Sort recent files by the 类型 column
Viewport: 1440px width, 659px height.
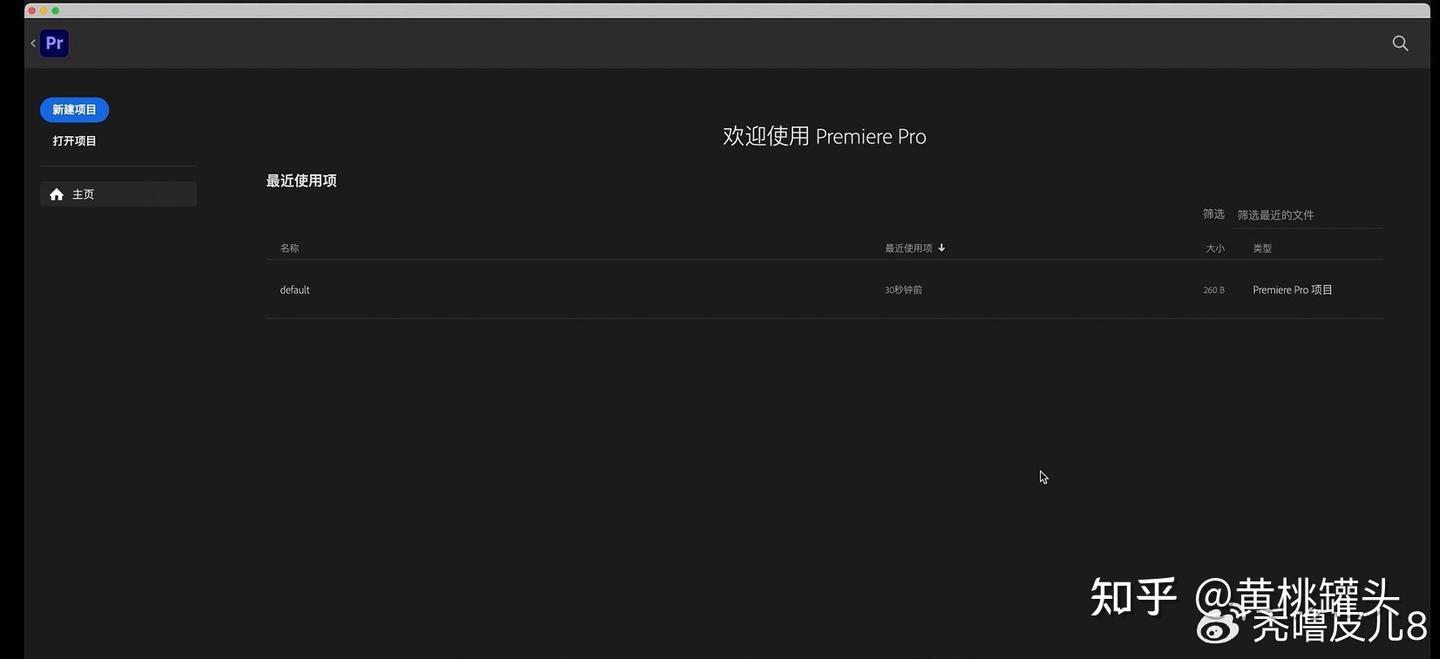tap(1262, 247)
